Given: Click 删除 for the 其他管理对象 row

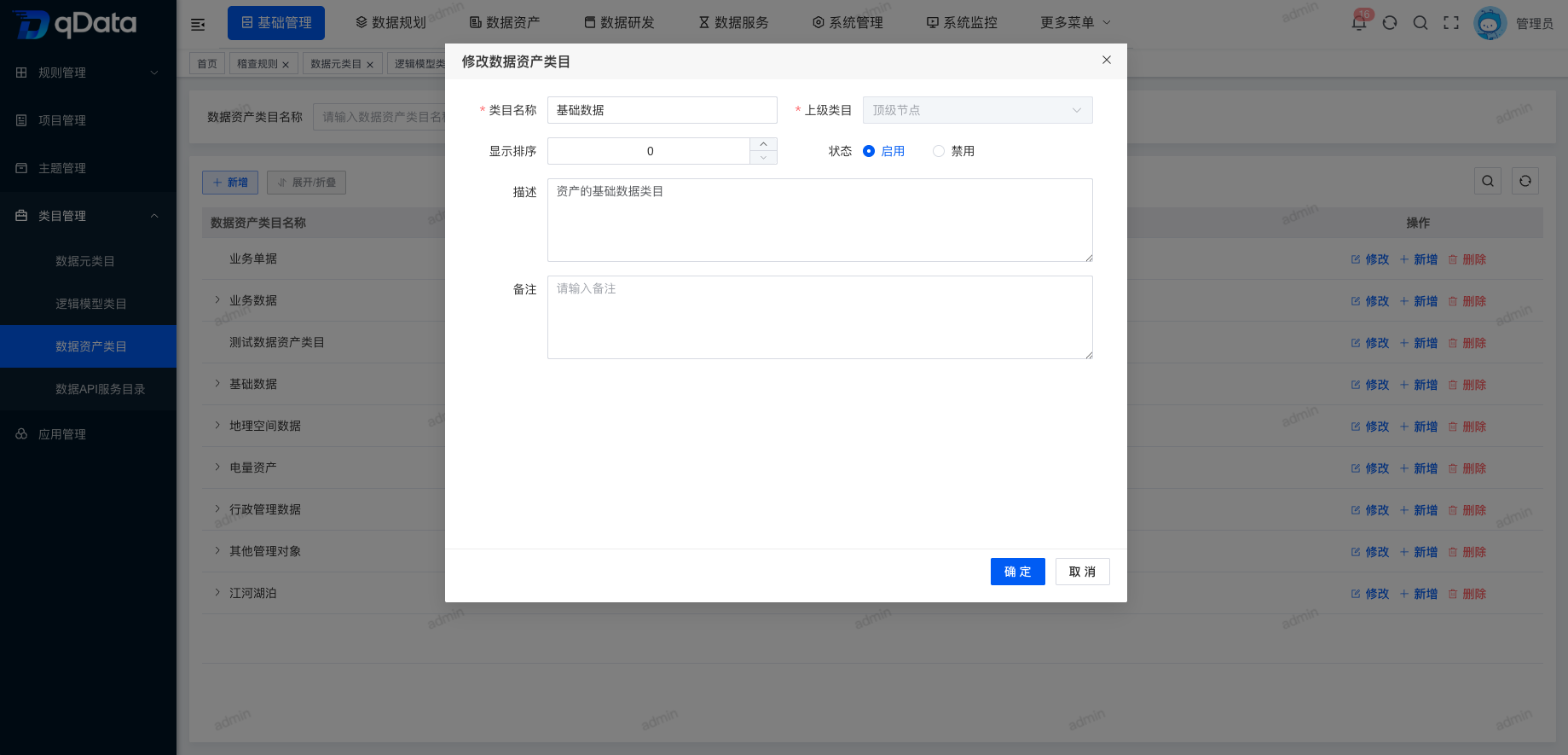Looking at the screenshot, I should tap(1467, 552).
